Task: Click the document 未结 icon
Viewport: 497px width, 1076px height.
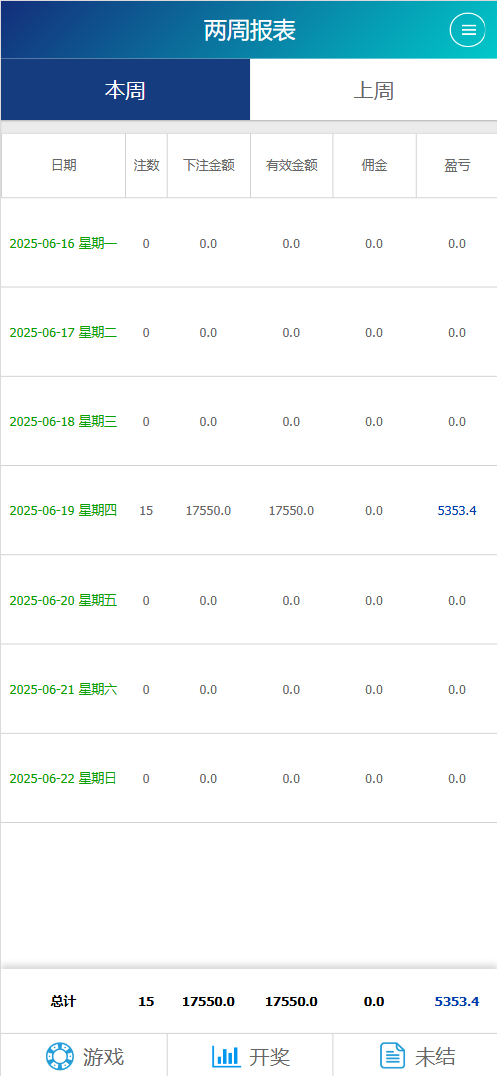Action: point(393,1056)
